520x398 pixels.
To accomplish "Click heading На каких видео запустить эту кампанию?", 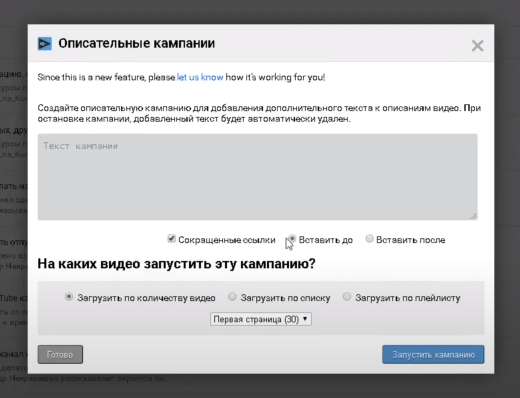I will tap(176, 264).
